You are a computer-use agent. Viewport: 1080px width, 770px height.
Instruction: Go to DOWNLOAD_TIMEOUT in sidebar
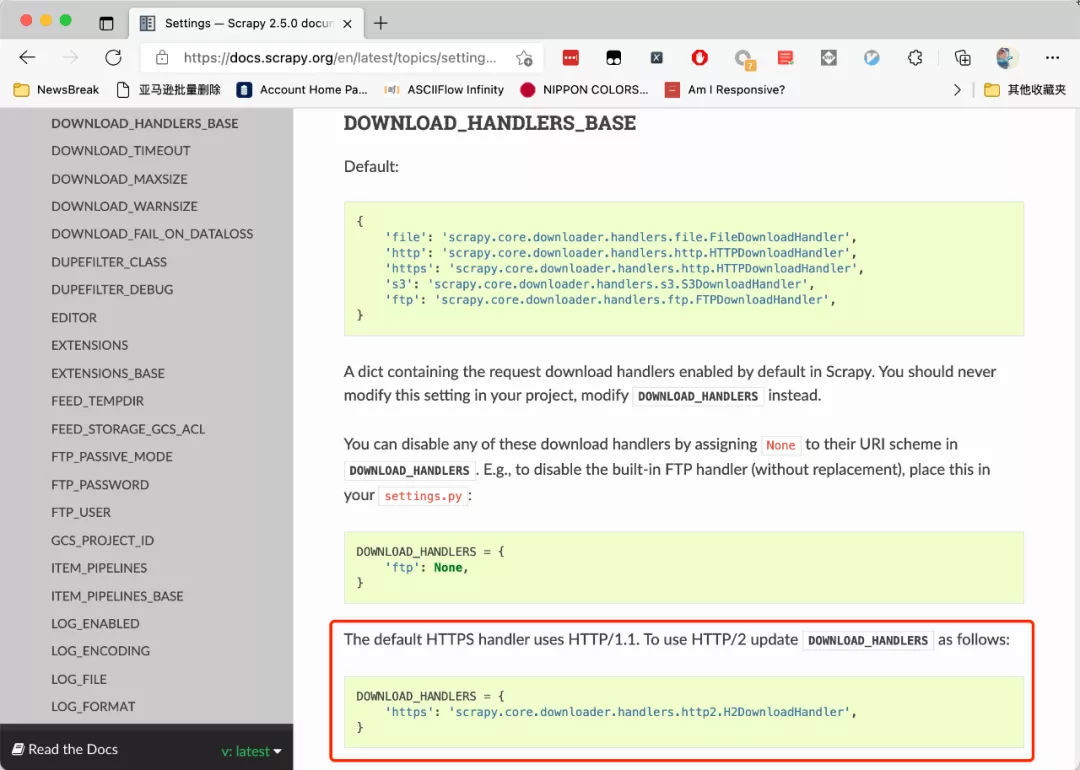[121, 151]
